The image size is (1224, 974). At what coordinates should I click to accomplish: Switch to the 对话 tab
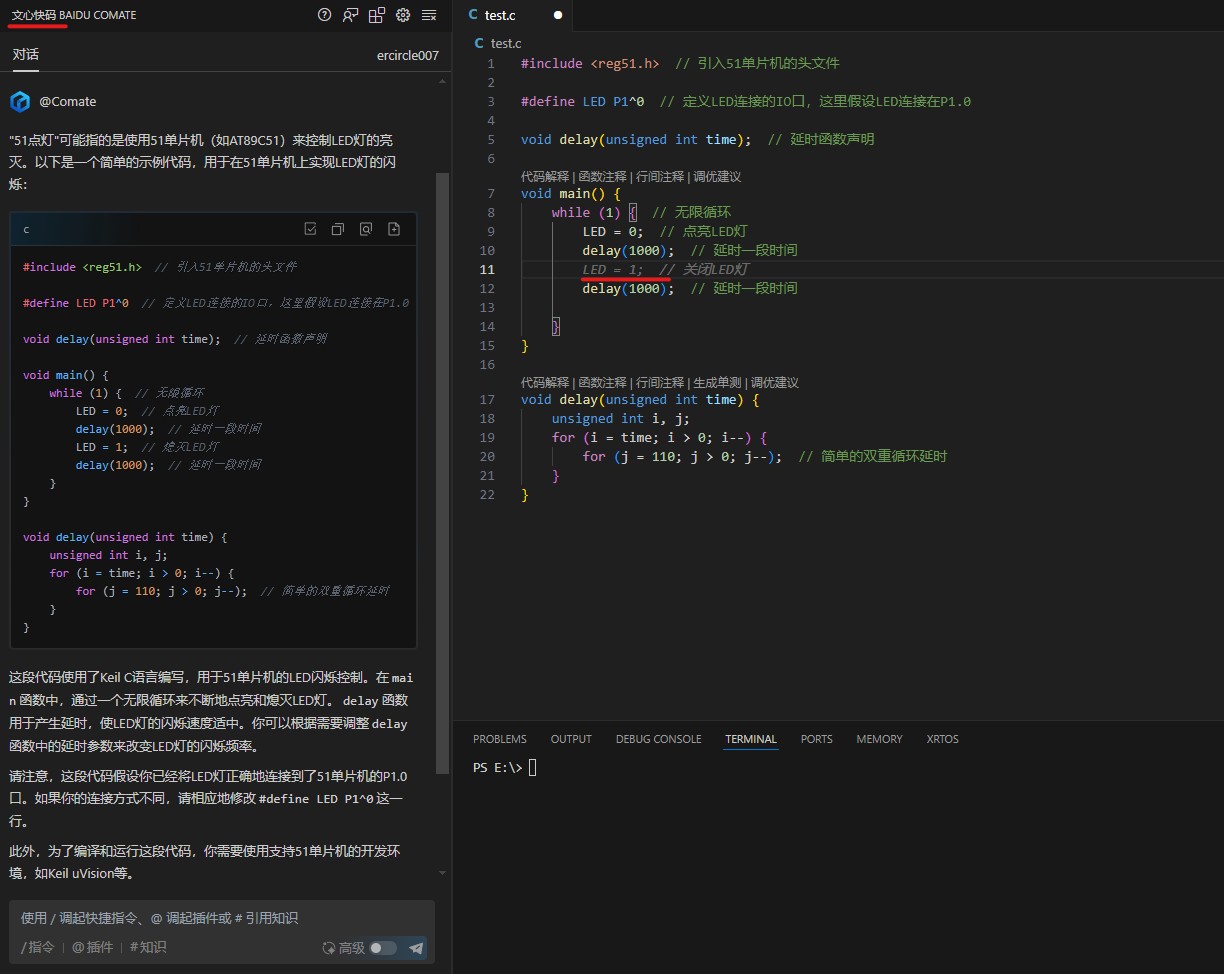click(x=26, y=55)
